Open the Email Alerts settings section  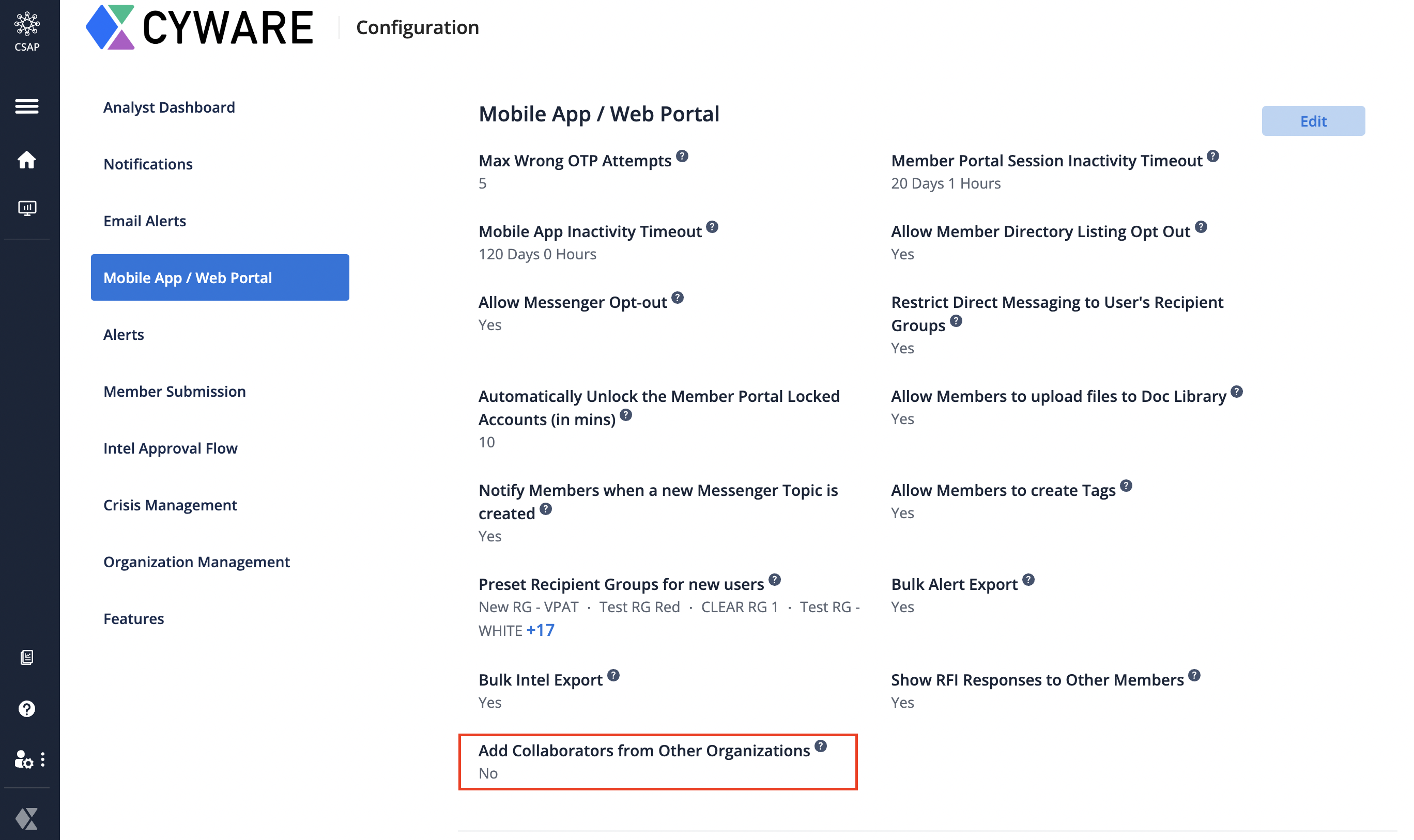point(144,221)
